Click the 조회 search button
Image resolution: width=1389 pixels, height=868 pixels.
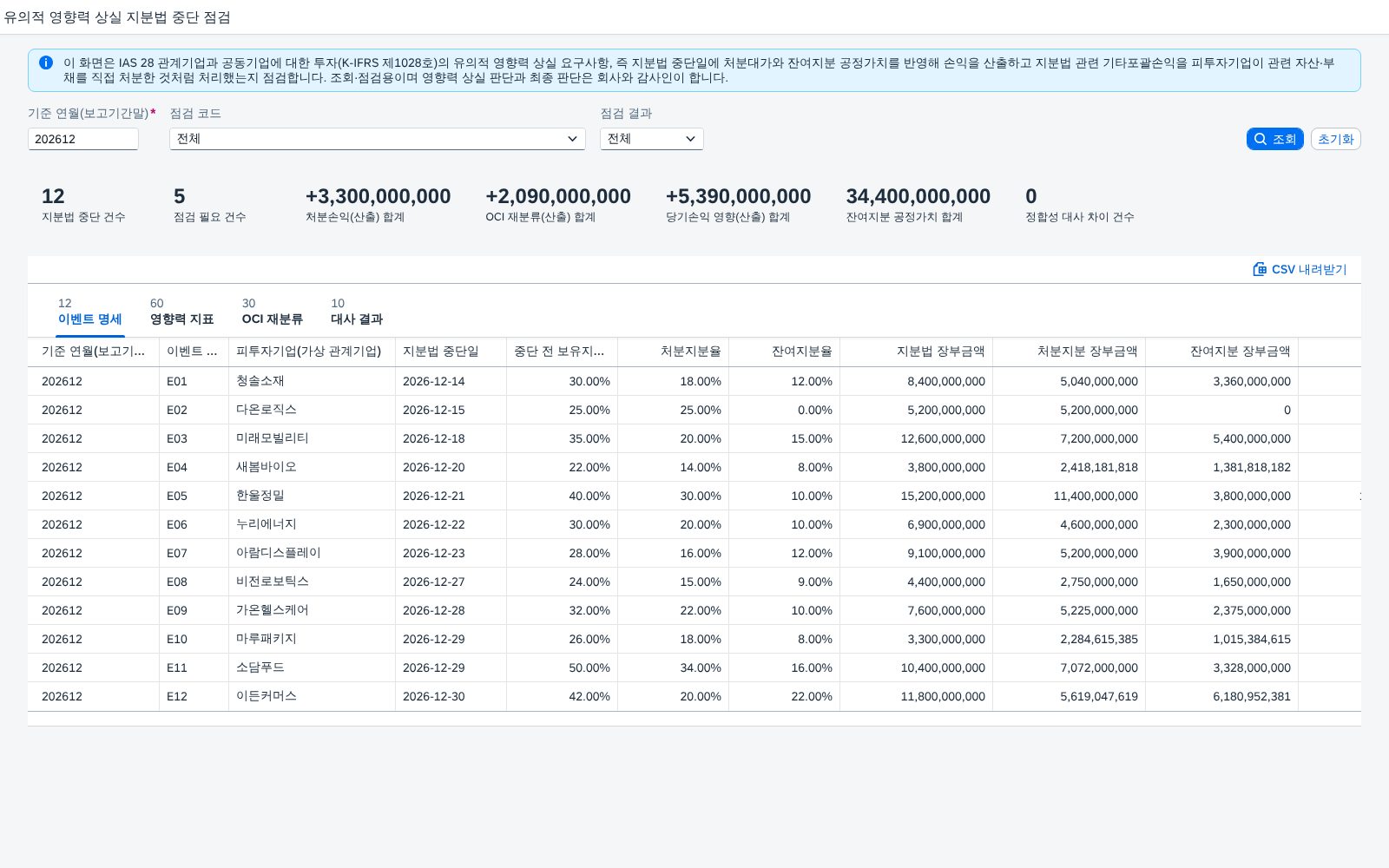(x=1274, y=139)
